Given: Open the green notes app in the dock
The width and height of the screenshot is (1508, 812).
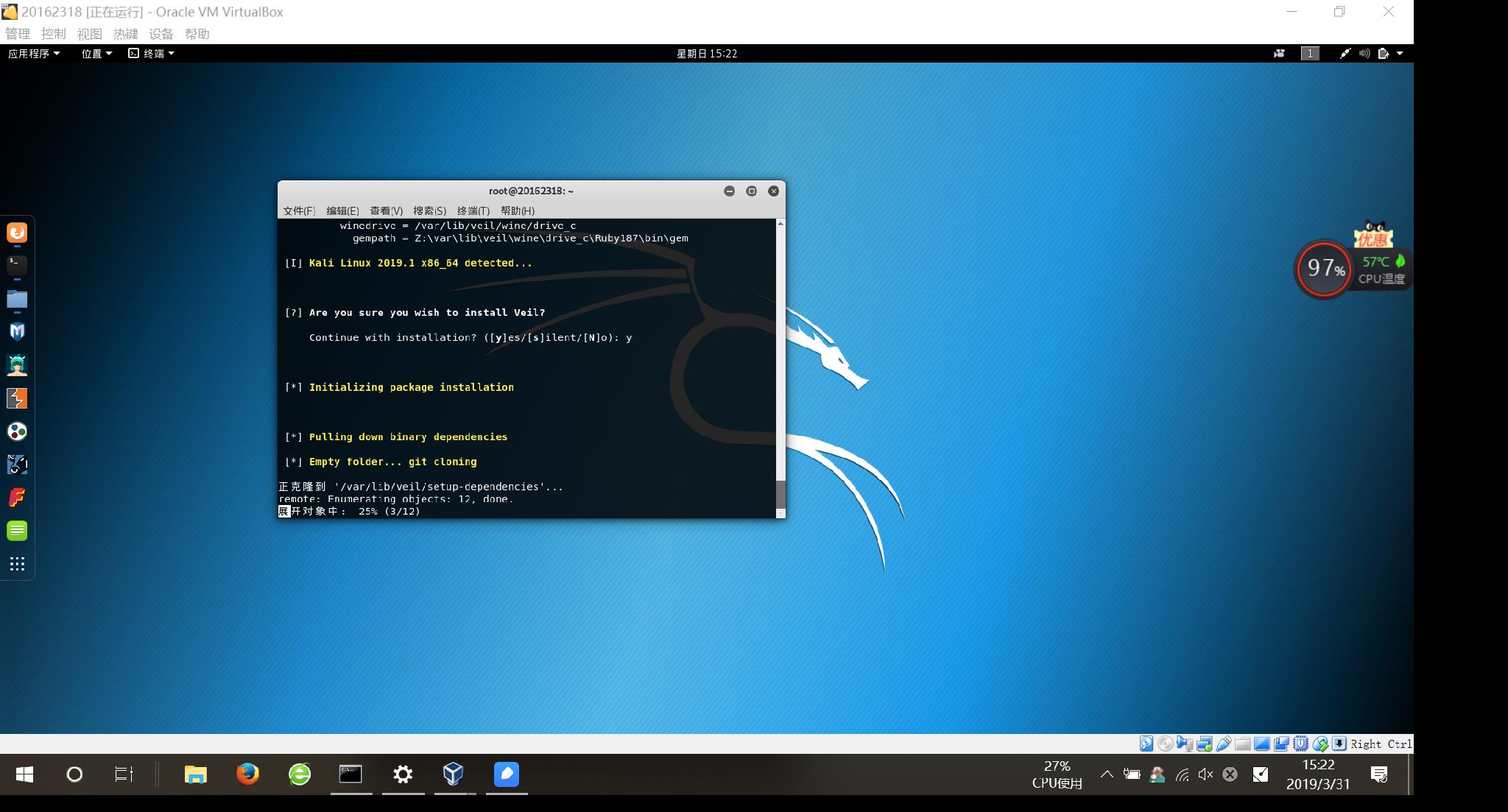Looking at the screenshot, I should pos(17,531).
